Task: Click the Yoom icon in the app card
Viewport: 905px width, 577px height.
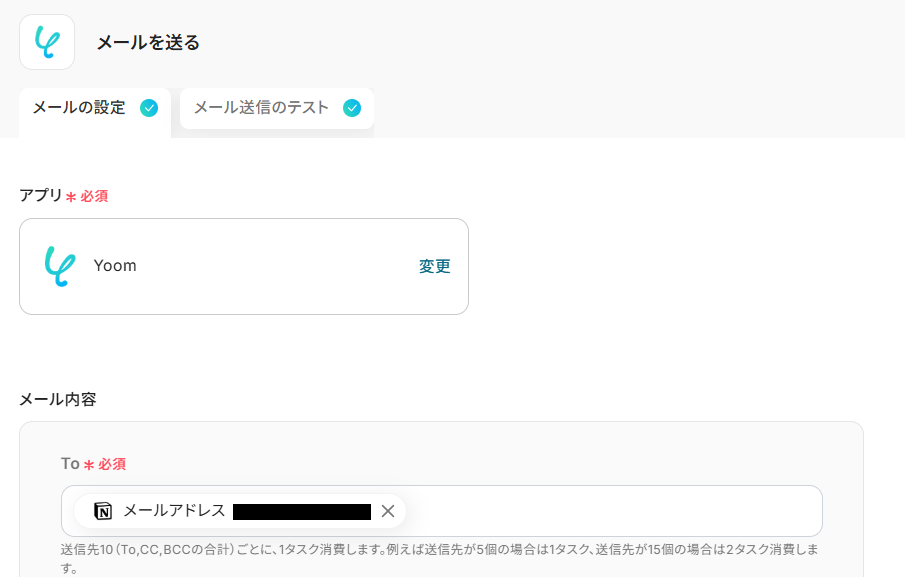Action: pyautogui.click(x=60, y=266)
